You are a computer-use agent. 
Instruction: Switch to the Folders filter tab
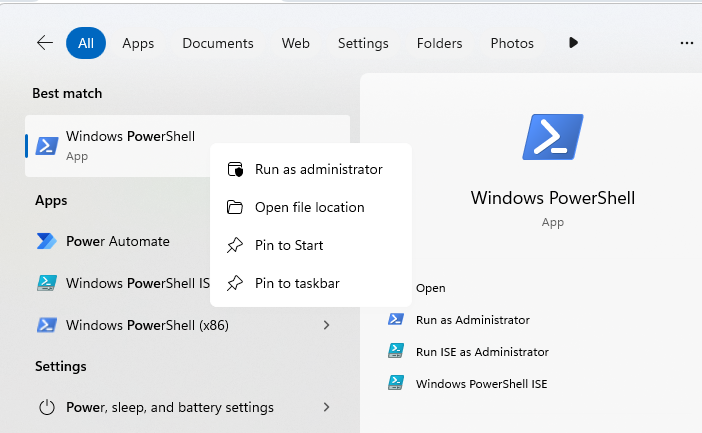(439, 43)
